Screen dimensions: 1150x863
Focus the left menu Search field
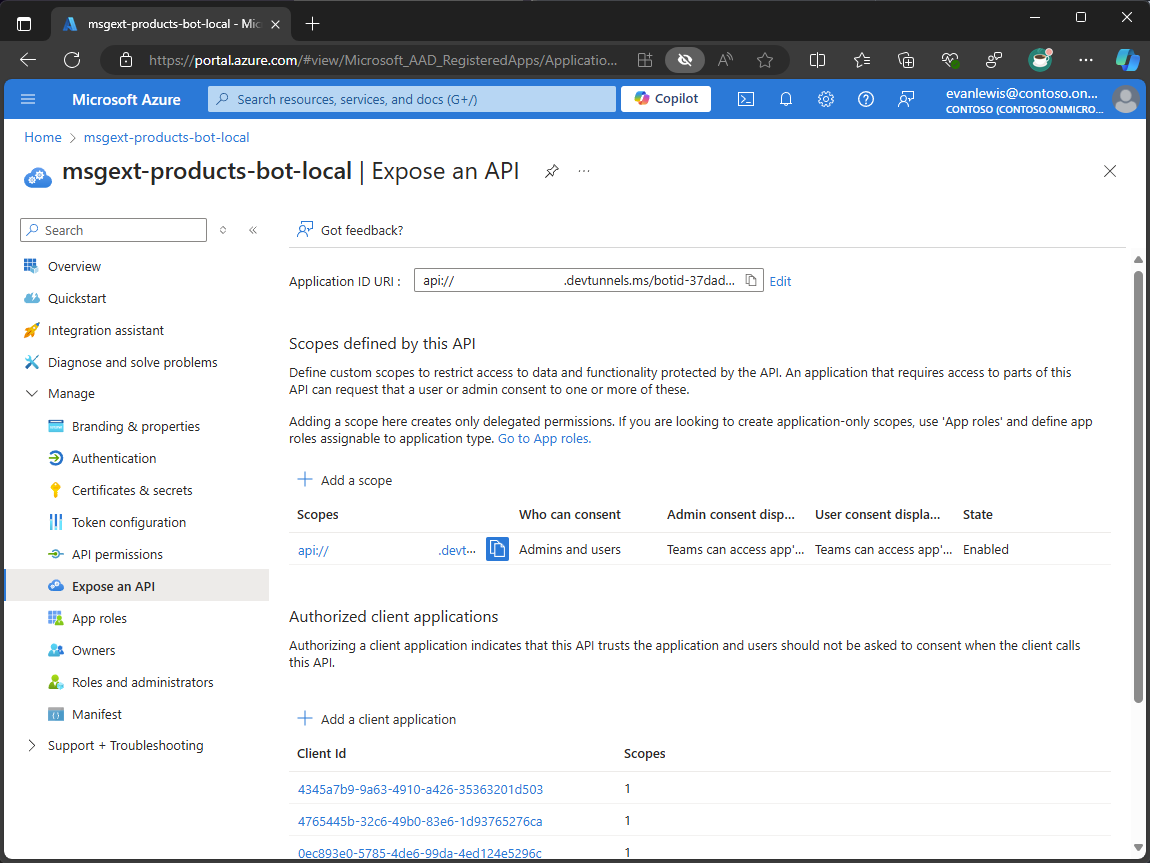point(114,230)
